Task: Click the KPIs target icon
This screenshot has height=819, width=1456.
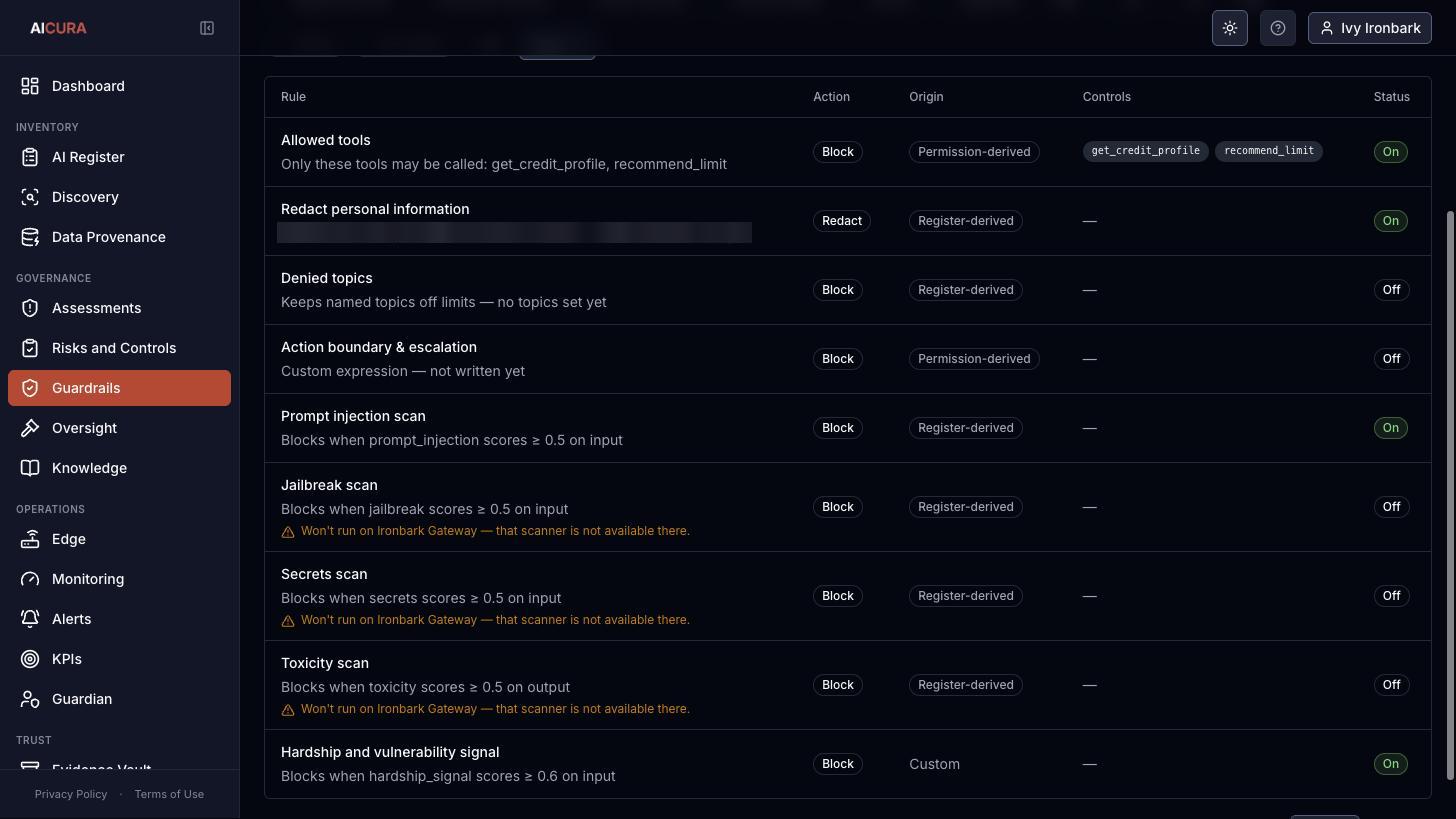Action: point(30,659)
